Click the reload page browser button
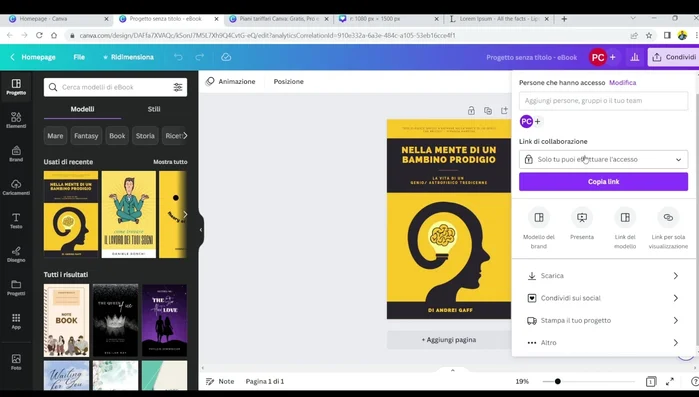 (x=39, y=35)
